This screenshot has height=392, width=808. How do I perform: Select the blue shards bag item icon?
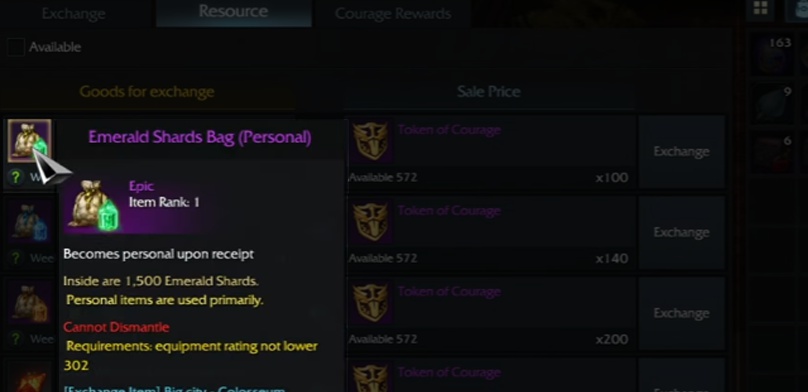[x=29, y=222]
